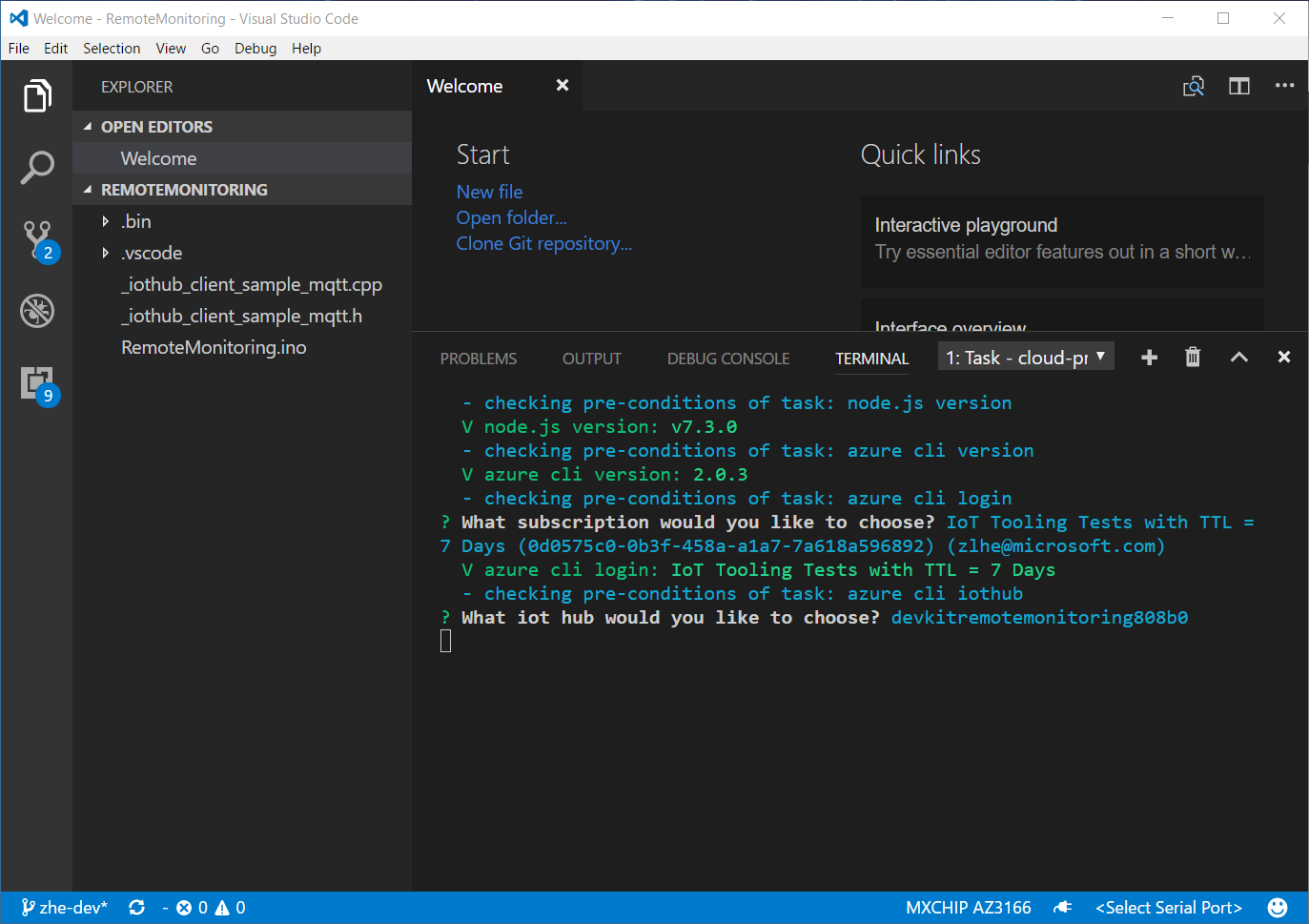Select the Welcome editor tab
This screenshot has height=924, width=1309.
point(496,86)
